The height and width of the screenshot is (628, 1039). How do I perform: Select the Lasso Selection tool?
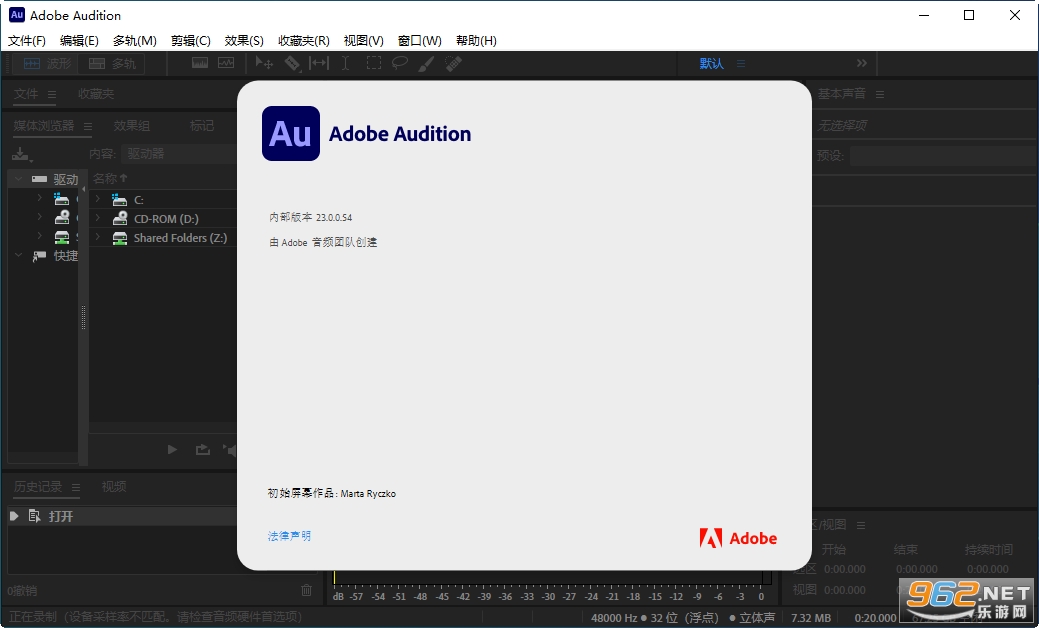pyautogui.click(x=400, y=63)
